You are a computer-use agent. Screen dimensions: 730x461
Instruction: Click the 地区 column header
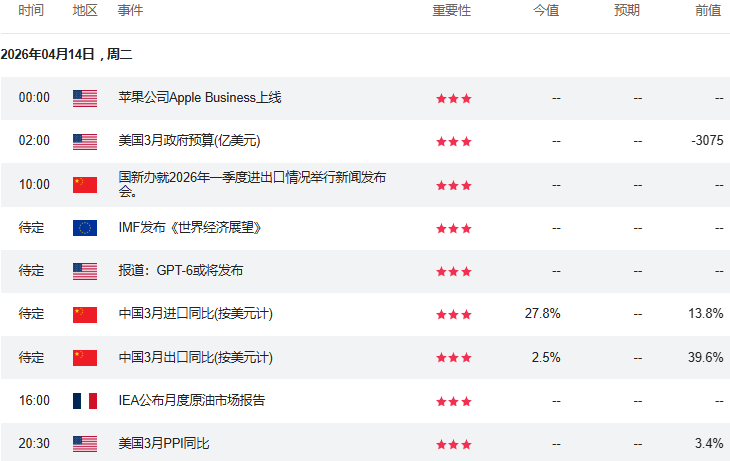pos(85,10)
